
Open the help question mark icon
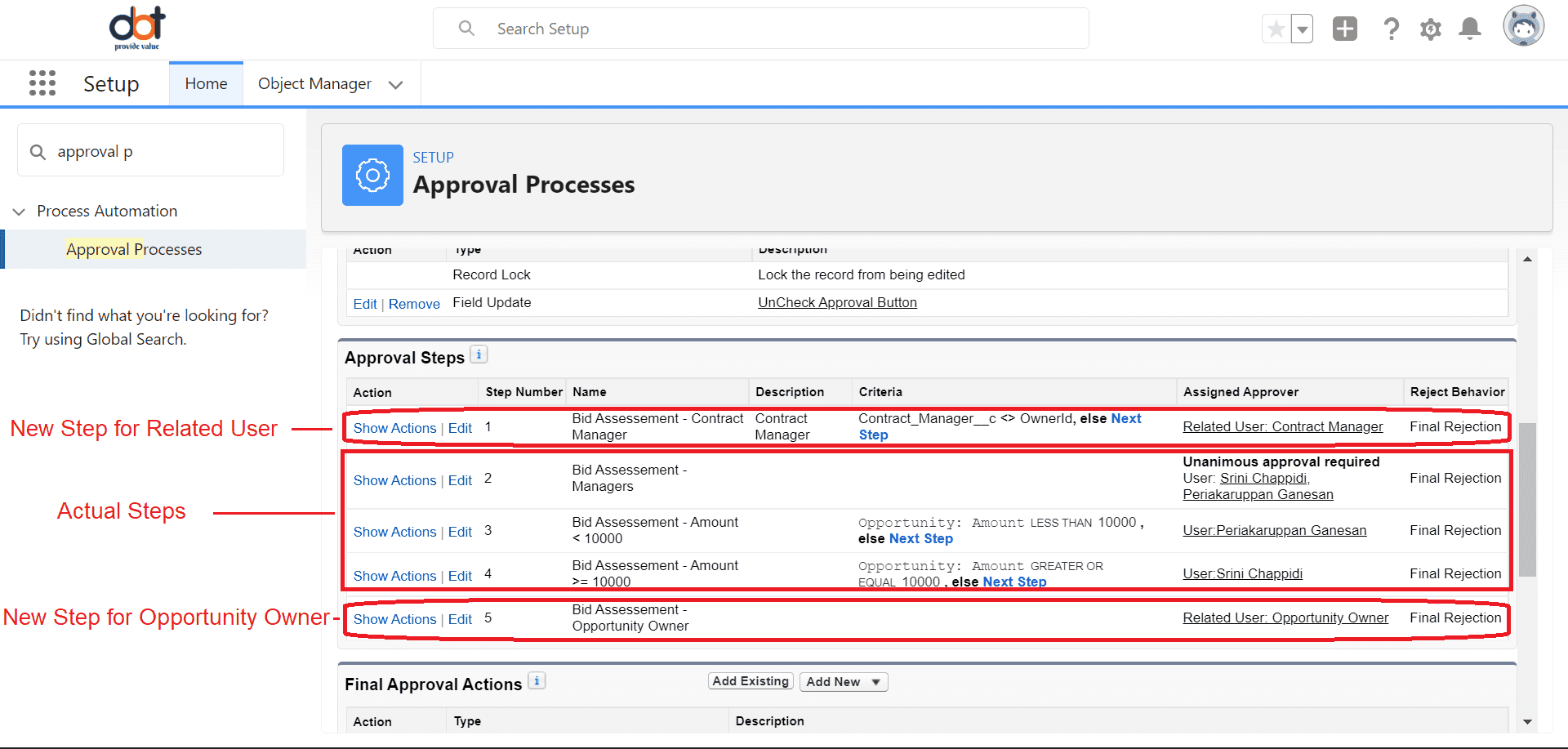tap(1391, 29)
